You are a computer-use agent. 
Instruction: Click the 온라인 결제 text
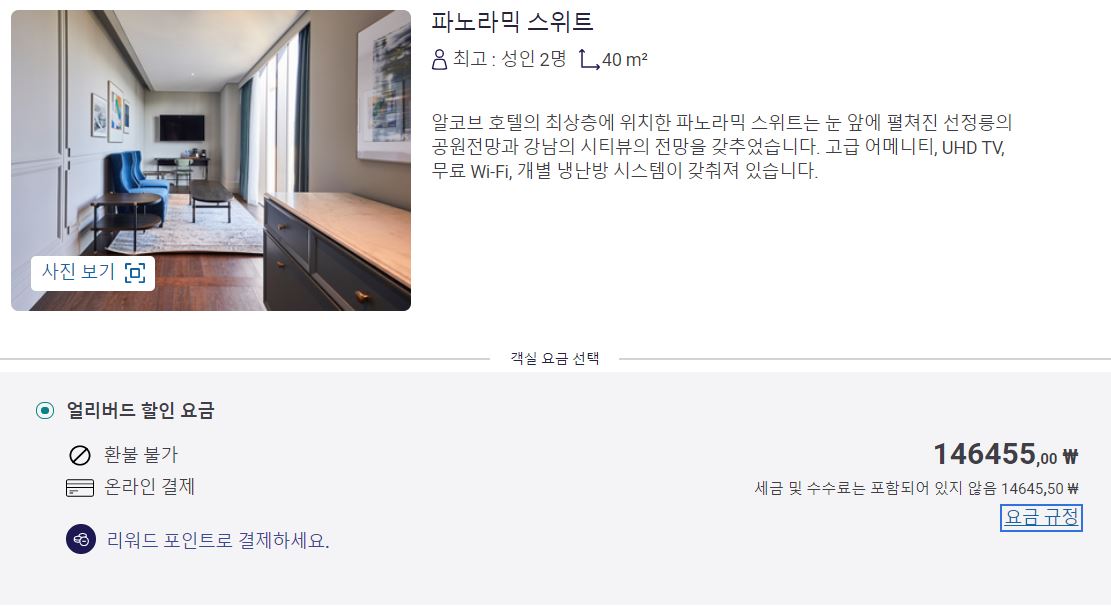(x=150, y=487)
